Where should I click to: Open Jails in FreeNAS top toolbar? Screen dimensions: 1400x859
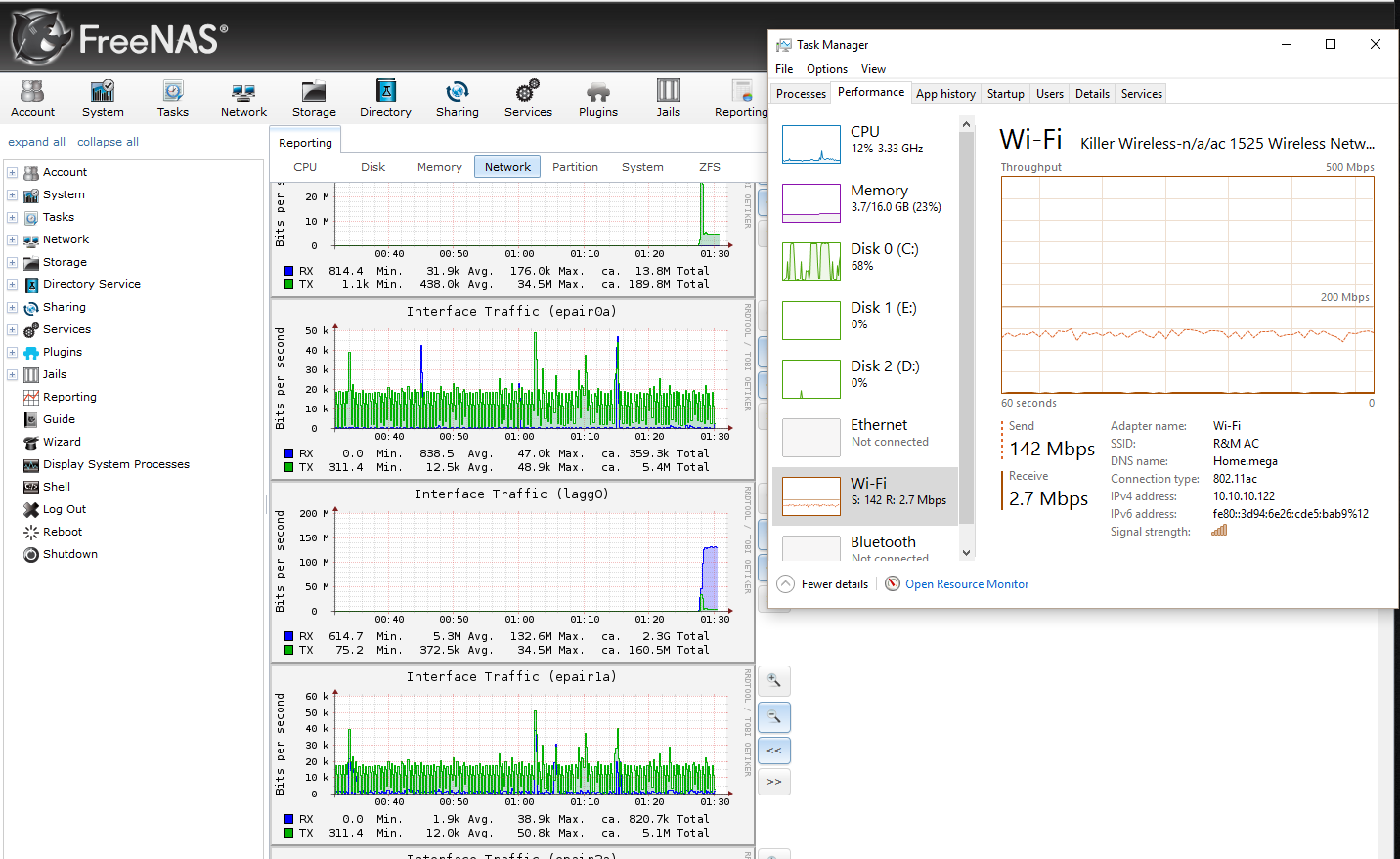tap(669, 100)
